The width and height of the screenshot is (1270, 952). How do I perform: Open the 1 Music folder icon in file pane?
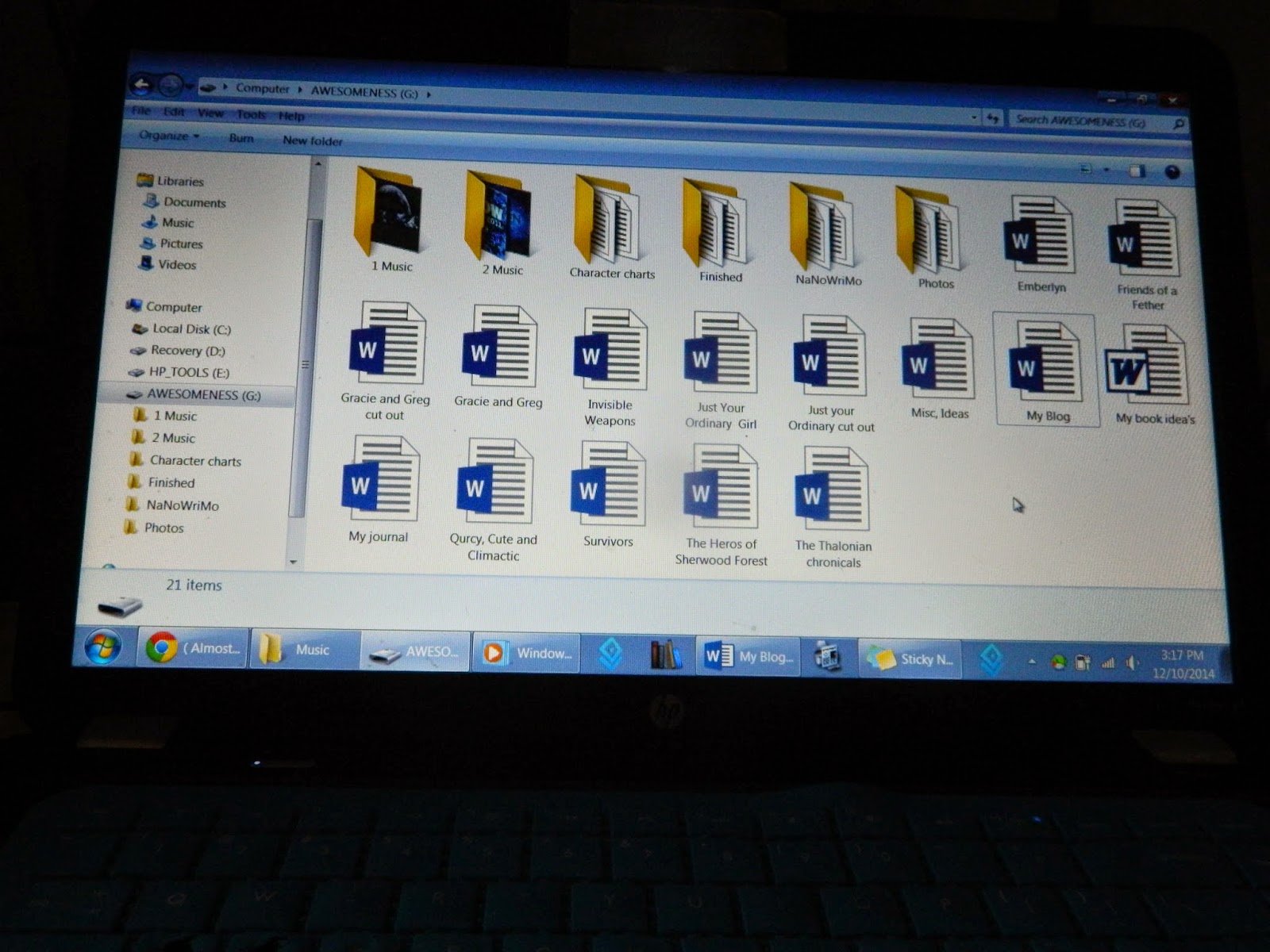click(387, 210)
